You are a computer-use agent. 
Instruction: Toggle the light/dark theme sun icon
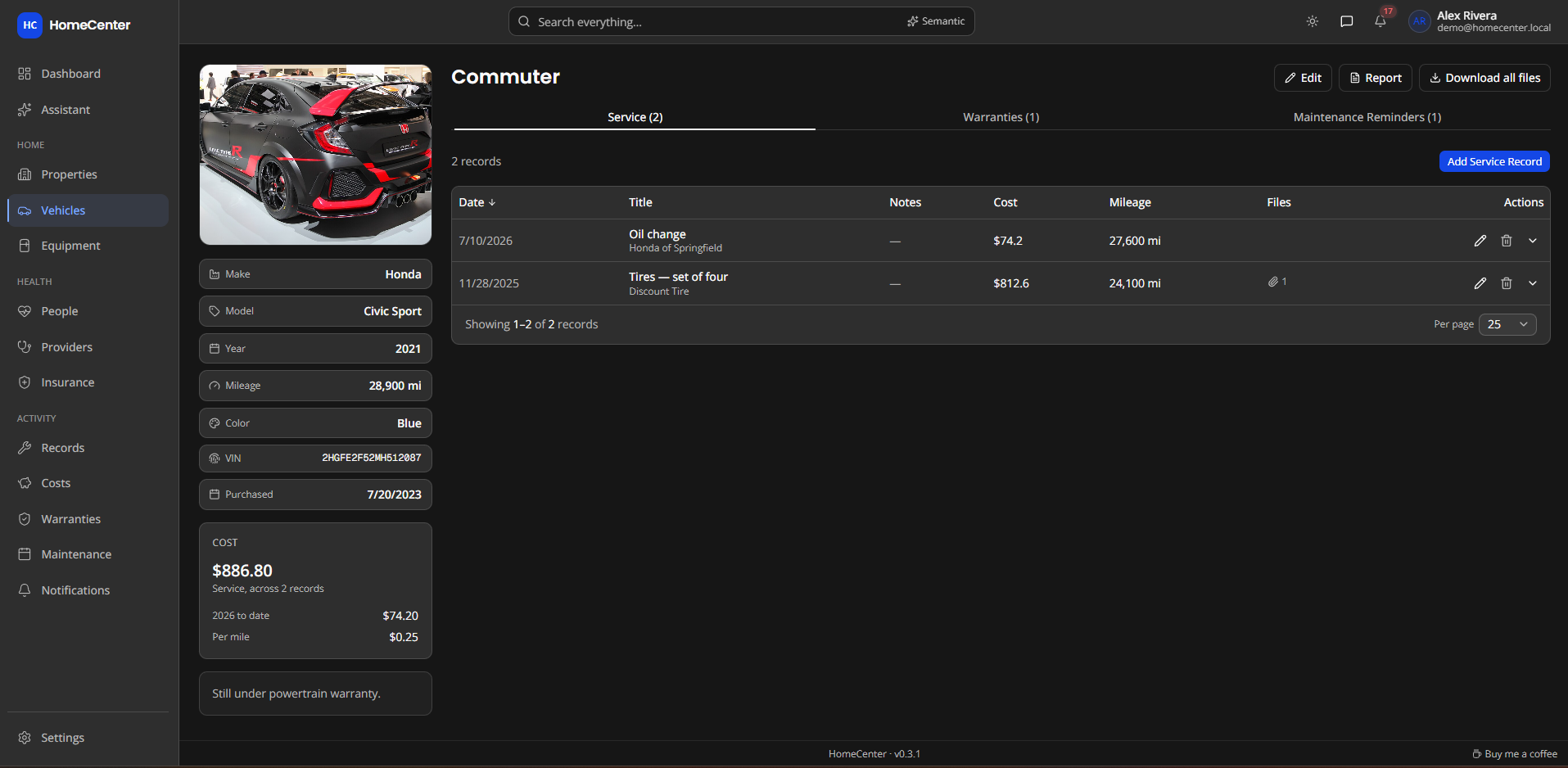[1313, 21]
